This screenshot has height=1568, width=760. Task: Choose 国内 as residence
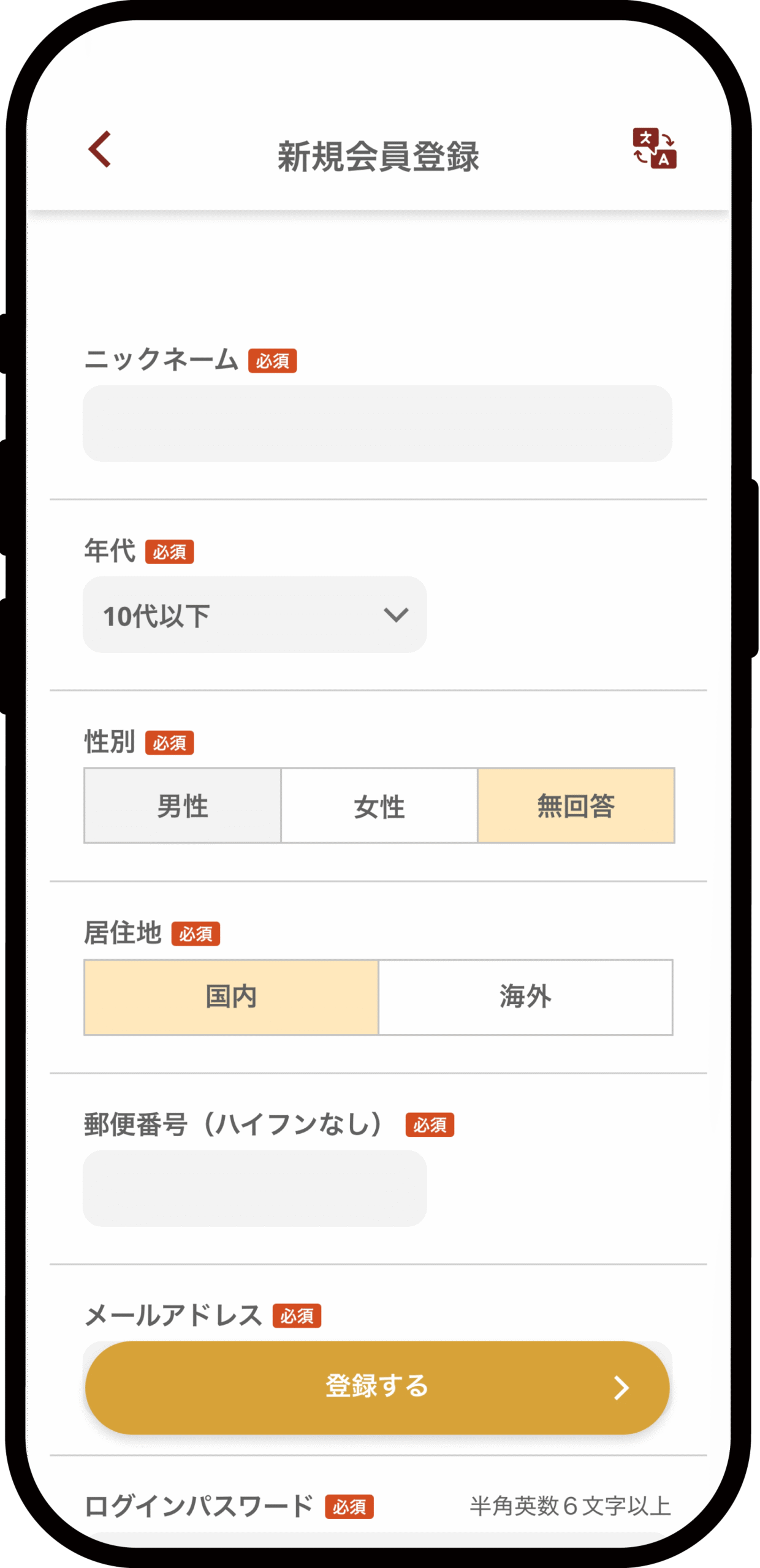point(231,997)
